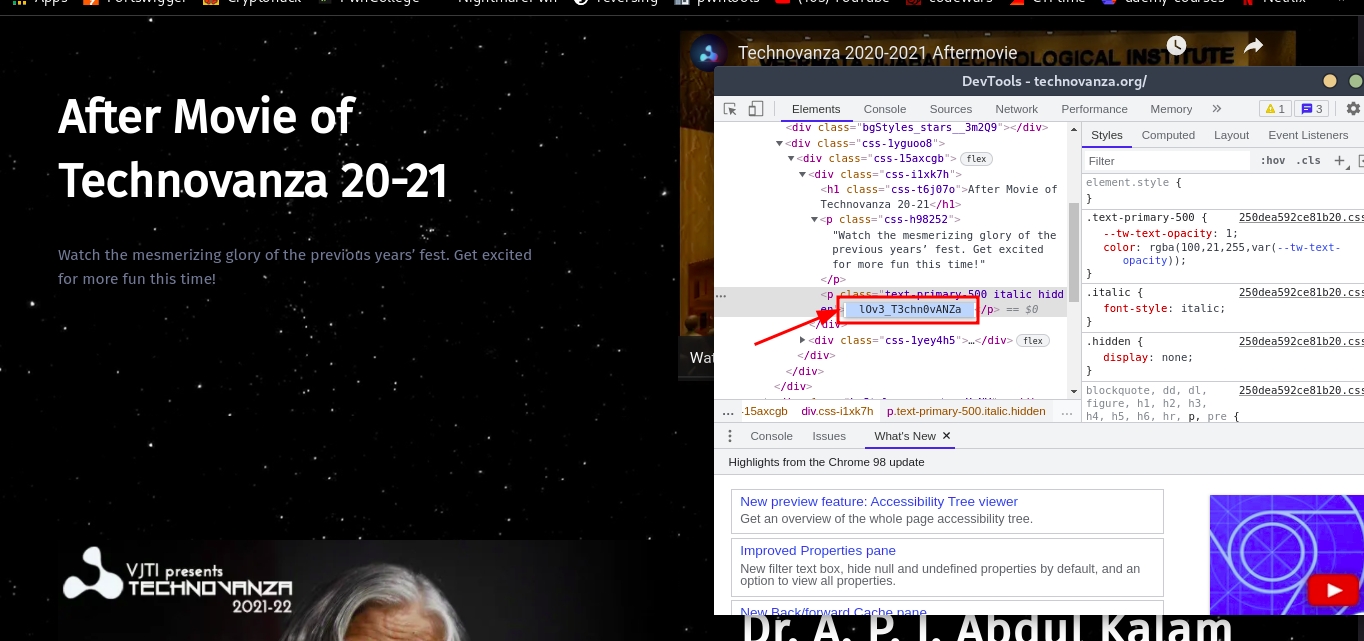Click the messages count badge showing 3
The height and width of the screenshot is (641, 1364).
click(x=1310, y=109)
